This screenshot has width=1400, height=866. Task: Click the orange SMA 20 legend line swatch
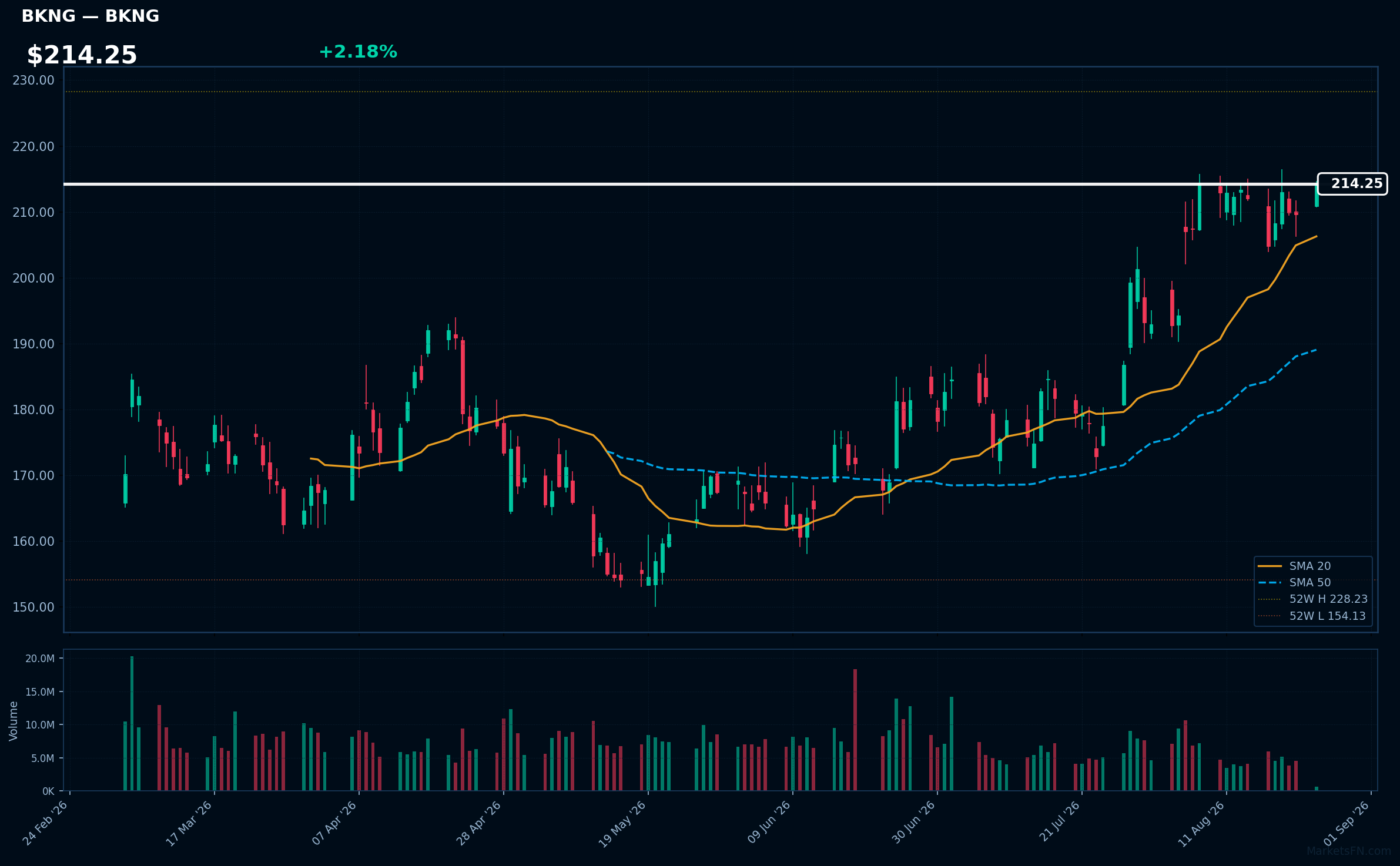point(1270,566)
